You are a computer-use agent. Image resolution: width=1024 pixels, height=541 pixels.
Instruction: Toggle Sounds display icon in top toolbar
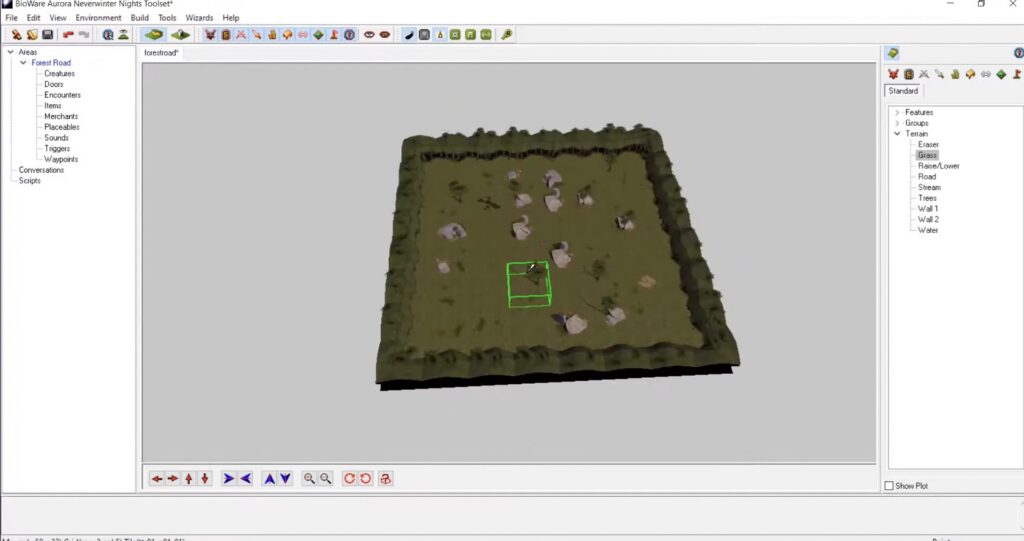[x=303, y=35]
